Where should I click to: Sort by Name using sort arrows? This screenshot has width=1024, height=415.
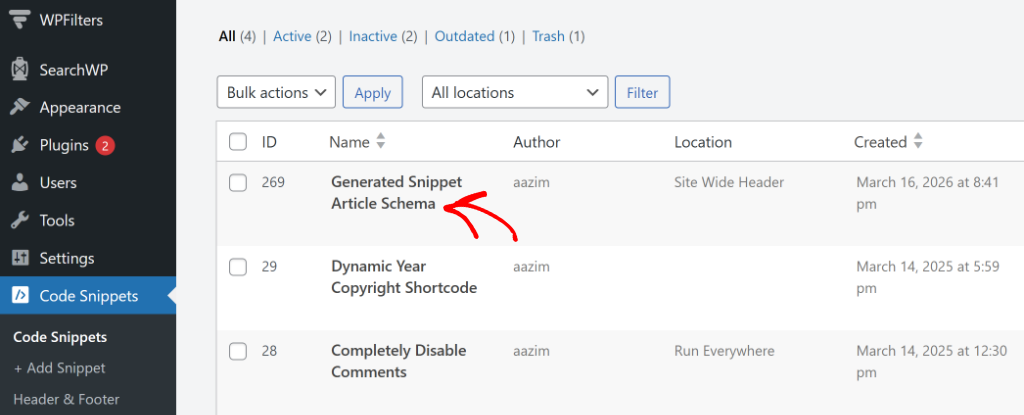pos(381,141)
